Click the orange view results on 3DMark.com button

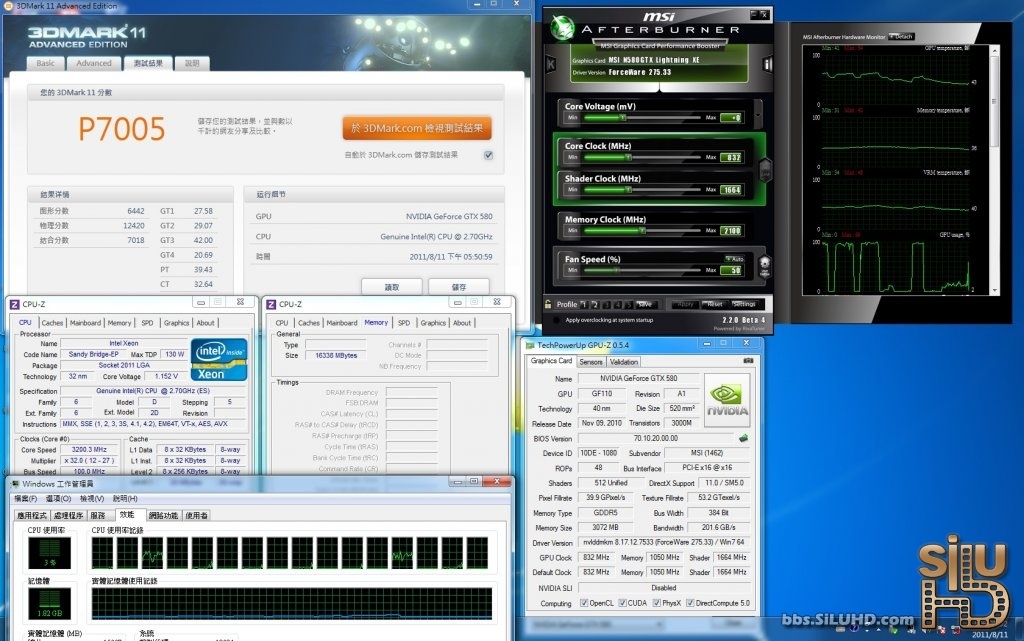point(418,128)
